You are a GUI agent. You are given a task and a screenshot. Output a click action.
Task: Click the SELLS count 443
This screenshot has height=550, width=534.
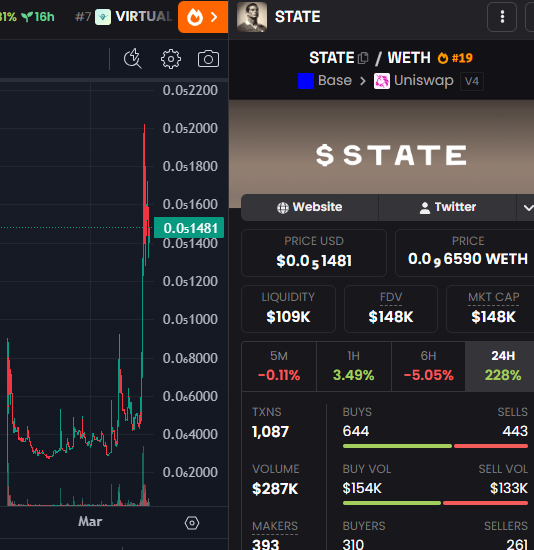515,431
